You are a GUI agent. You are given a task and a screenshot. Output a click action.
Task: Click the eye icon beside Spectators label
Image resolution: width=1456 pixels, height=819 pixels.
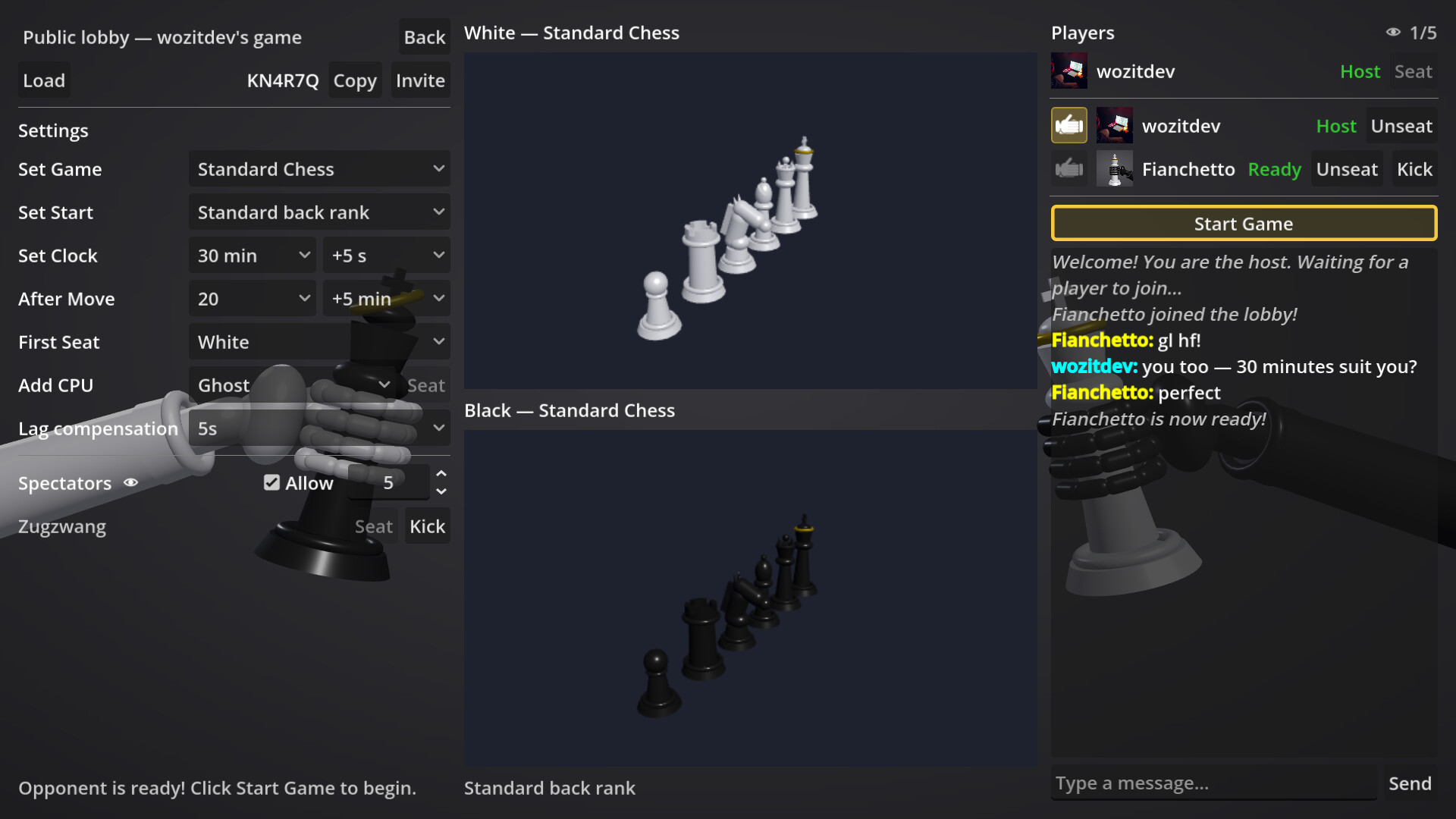pyautogui.click(x=131, y=483)
